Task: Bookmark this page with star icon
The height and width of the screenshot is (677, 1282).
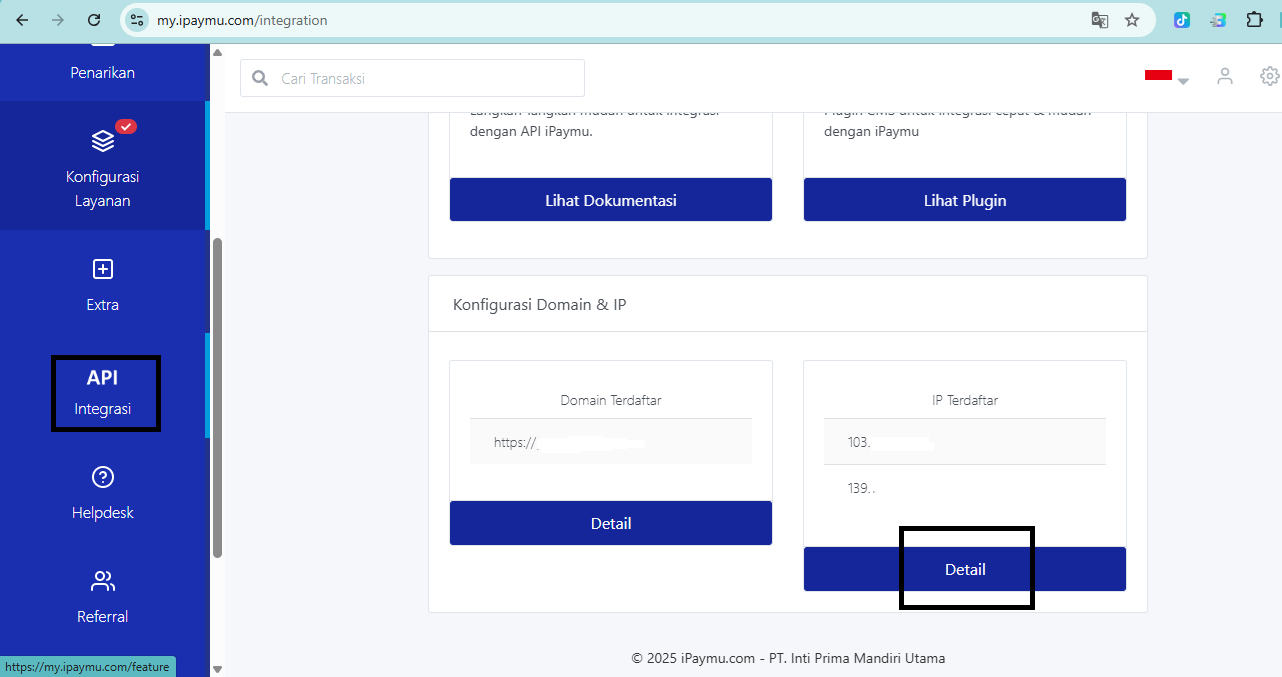Action: [x=1132, y=20]
